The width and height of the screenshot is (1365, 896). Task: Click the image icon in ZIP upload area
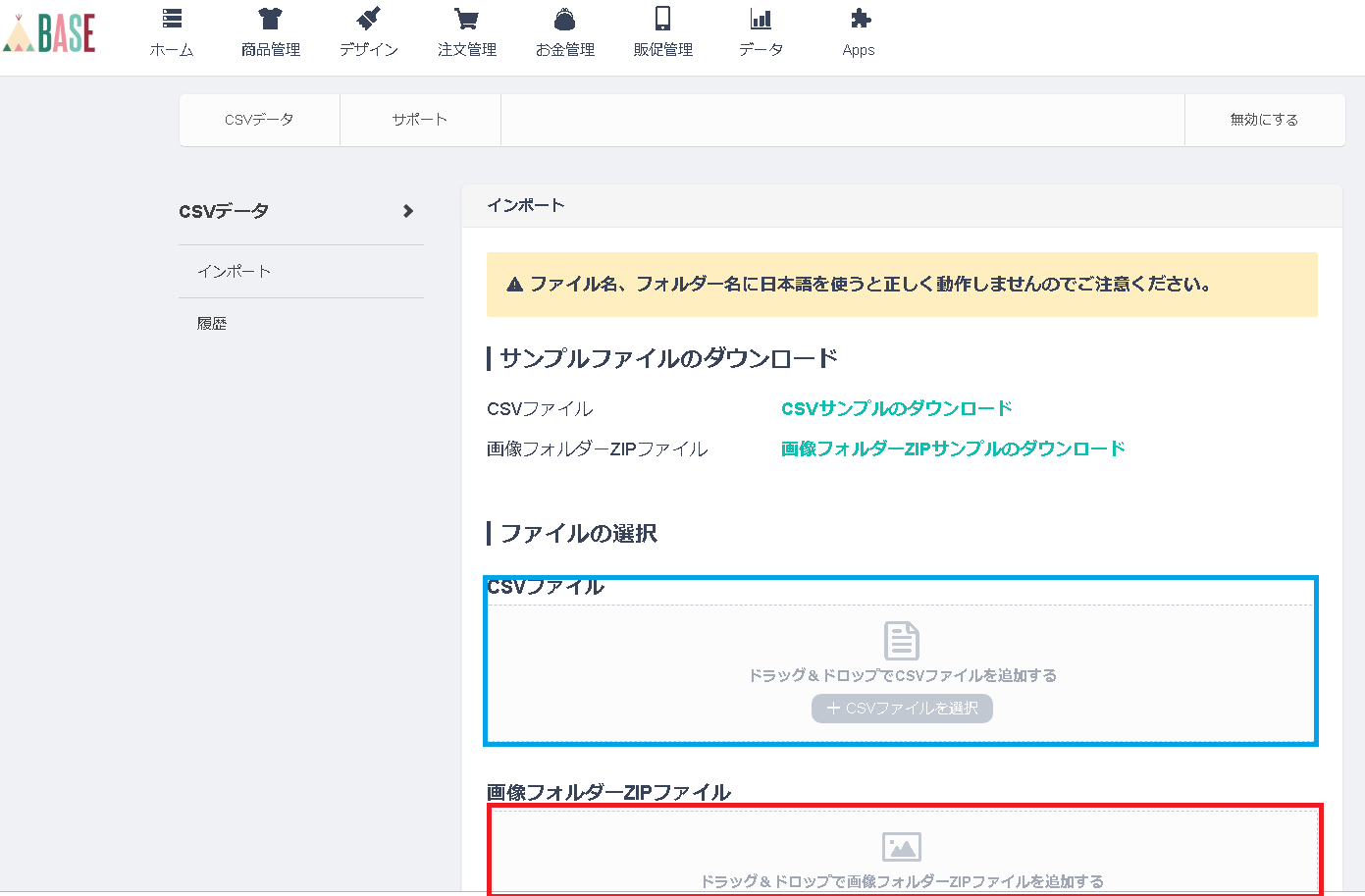pyautogui.click(x=901, y=846)
